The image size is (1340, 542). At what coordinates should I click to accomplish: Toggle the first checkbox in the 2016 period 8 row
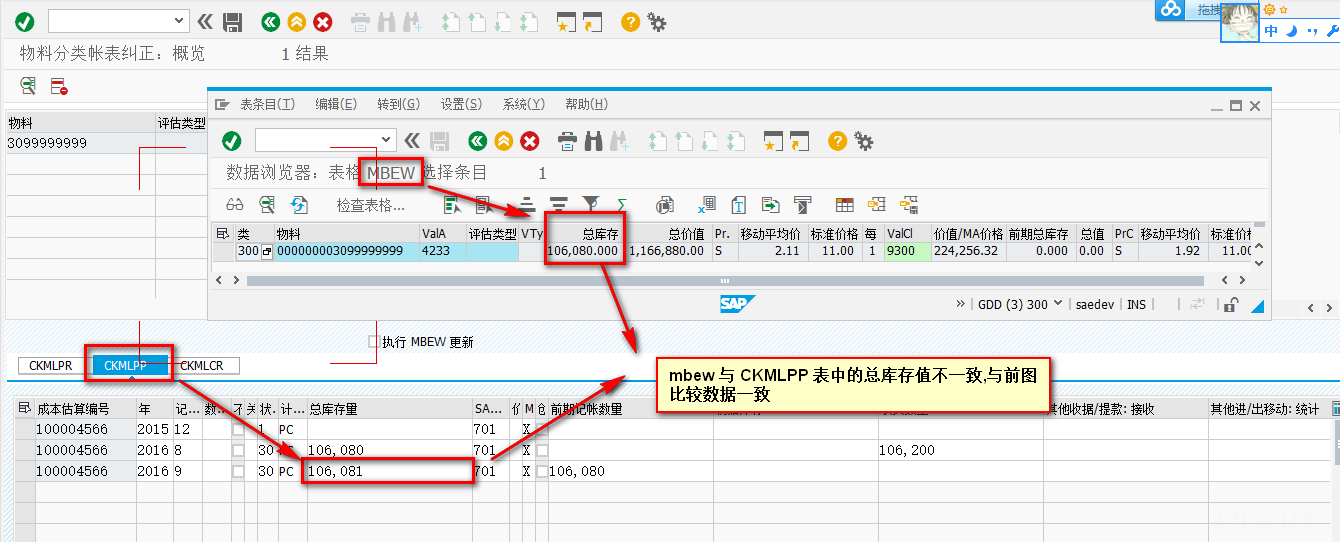pyautogui.click(x=238, y=450)
